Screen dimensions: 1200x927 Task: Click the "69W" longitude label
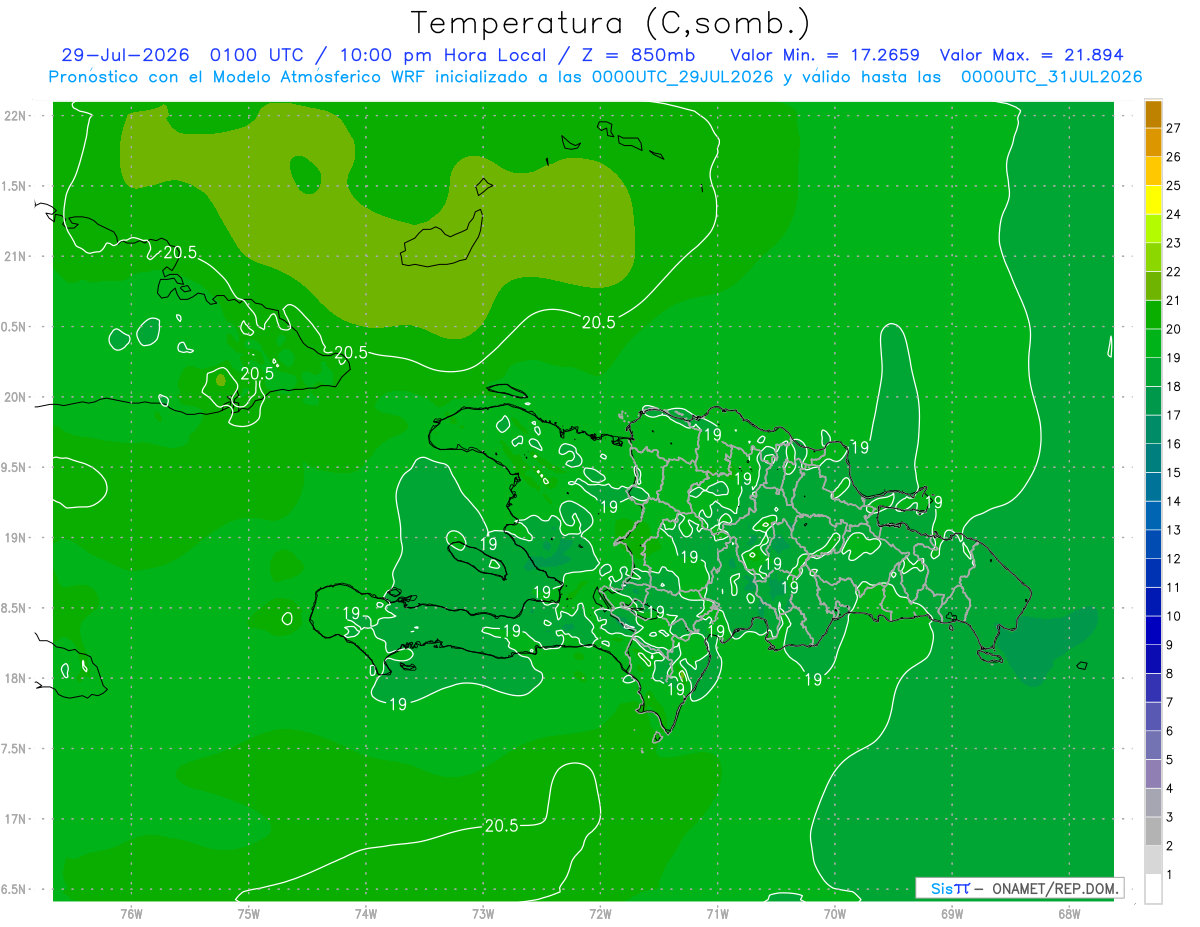(952, 914)
